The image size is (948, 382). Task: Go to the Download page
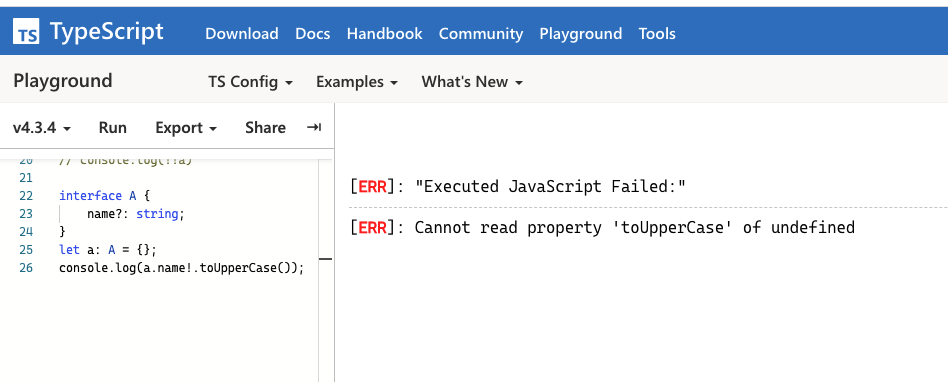[242, 34]
